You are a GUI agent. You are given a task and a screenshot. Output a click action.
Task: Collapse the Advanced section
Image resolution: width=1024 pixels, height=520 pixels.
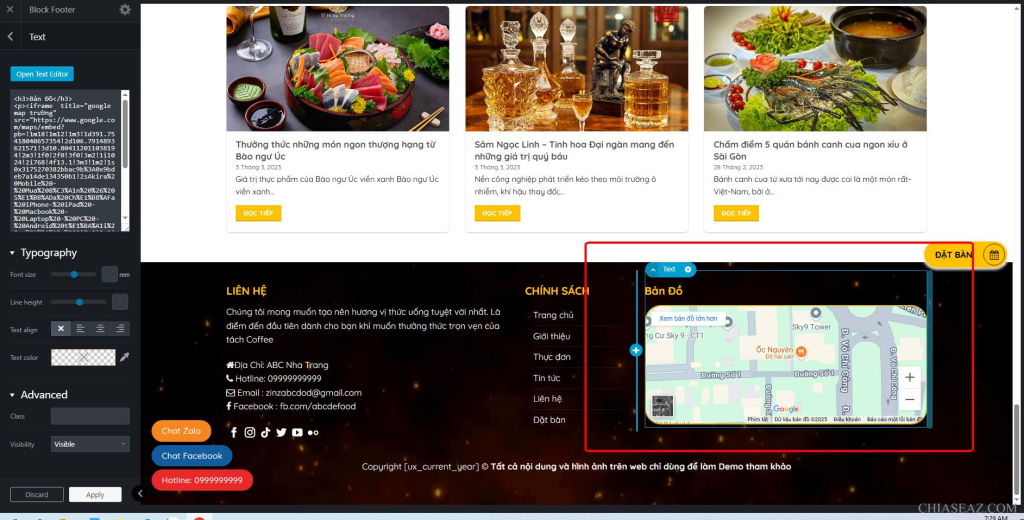[x=12, y=395]
